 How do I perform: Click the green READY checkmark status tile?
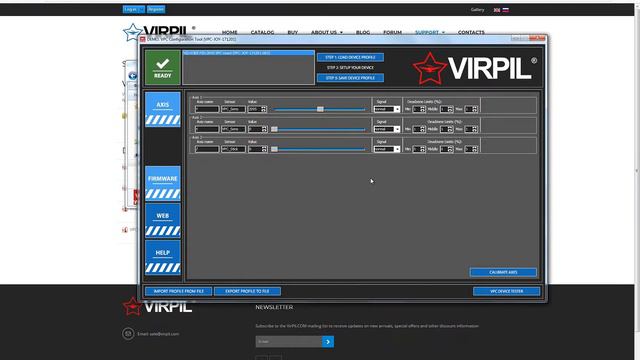tap(162, 67)
